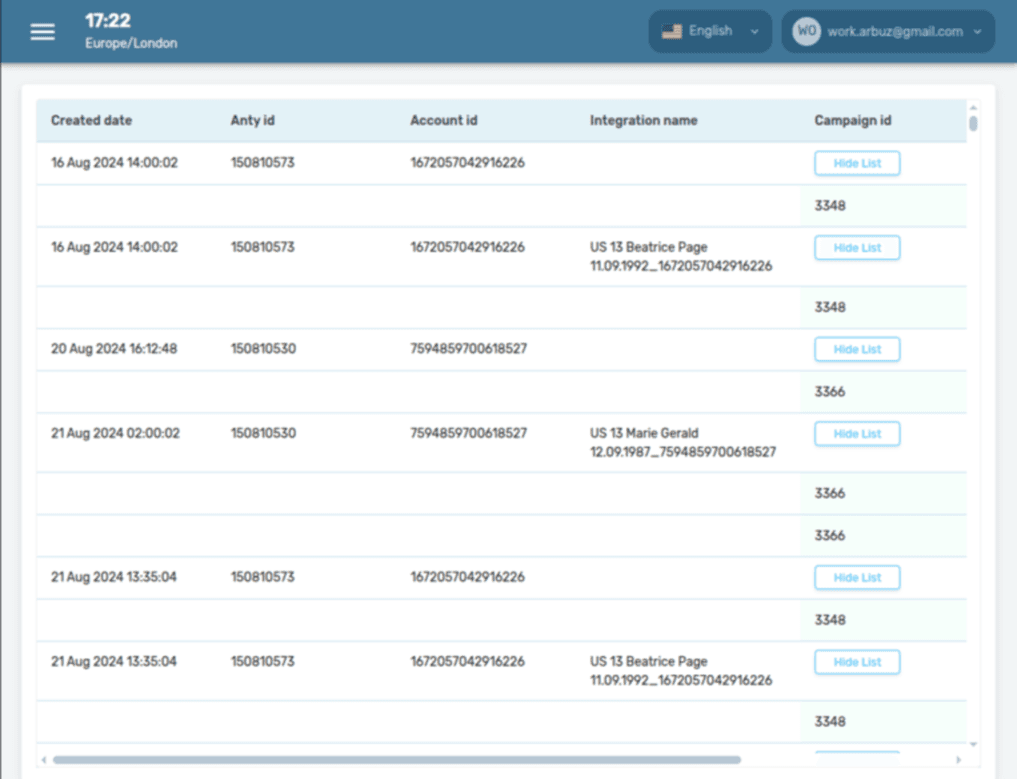Click the table's vertical scrollbar thumb
The image size is (1017, 779).
pos(973,124)
